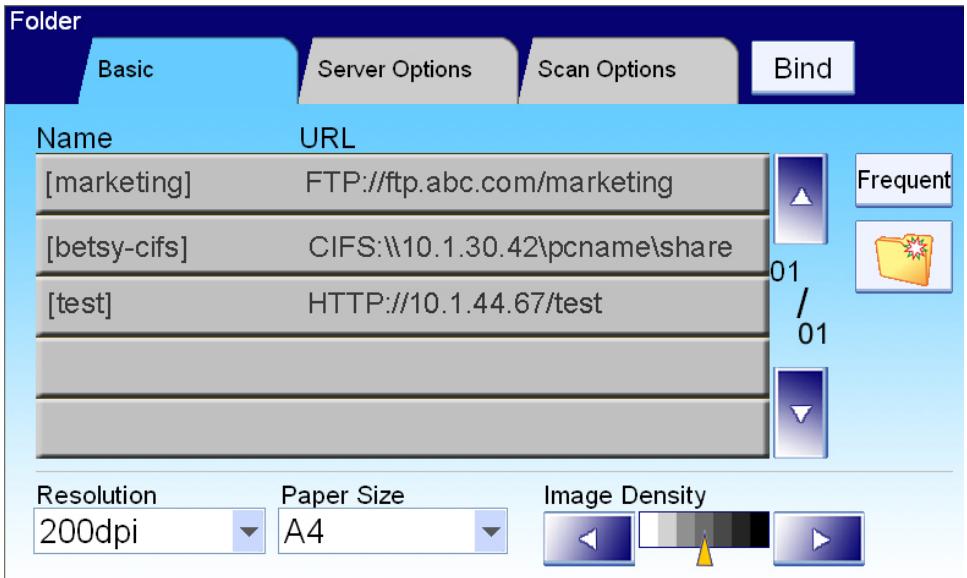Viewport: 967px width, 578px height.
Task: Increase image density with right arrow
Action: pyautogui.click(x=818, y=539)
